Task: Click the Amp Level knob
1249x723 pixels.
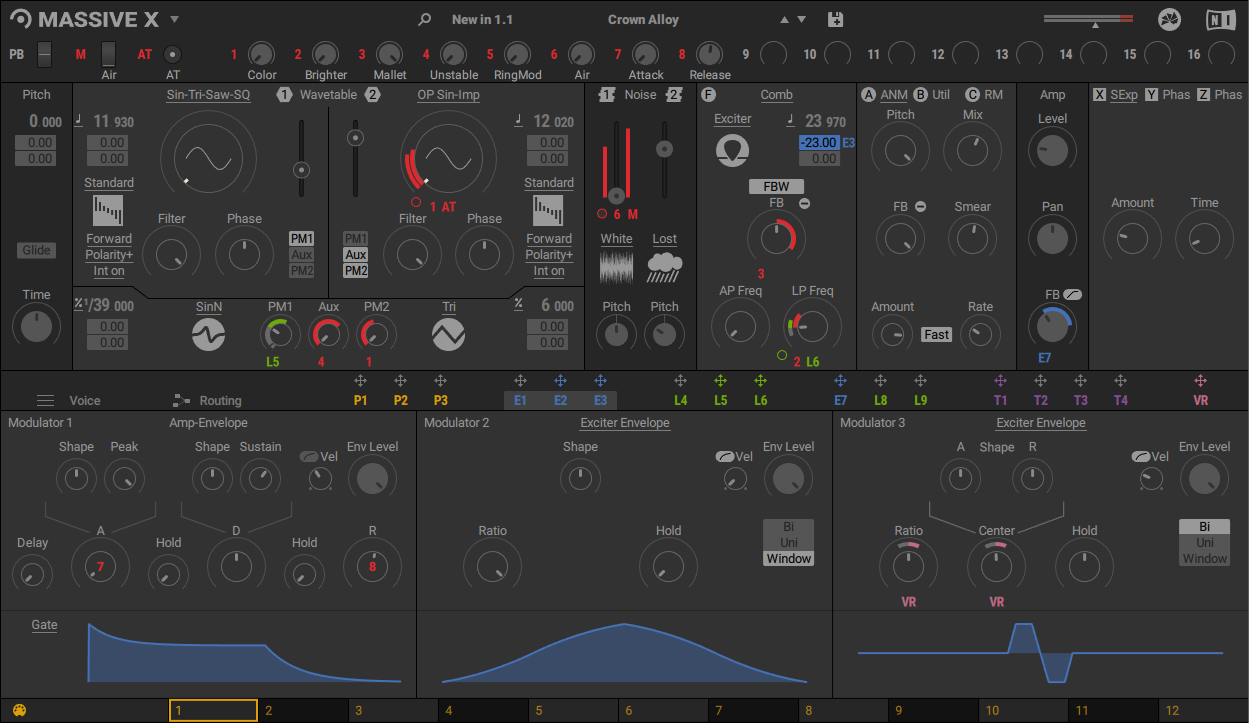Action: [1052, 150]
